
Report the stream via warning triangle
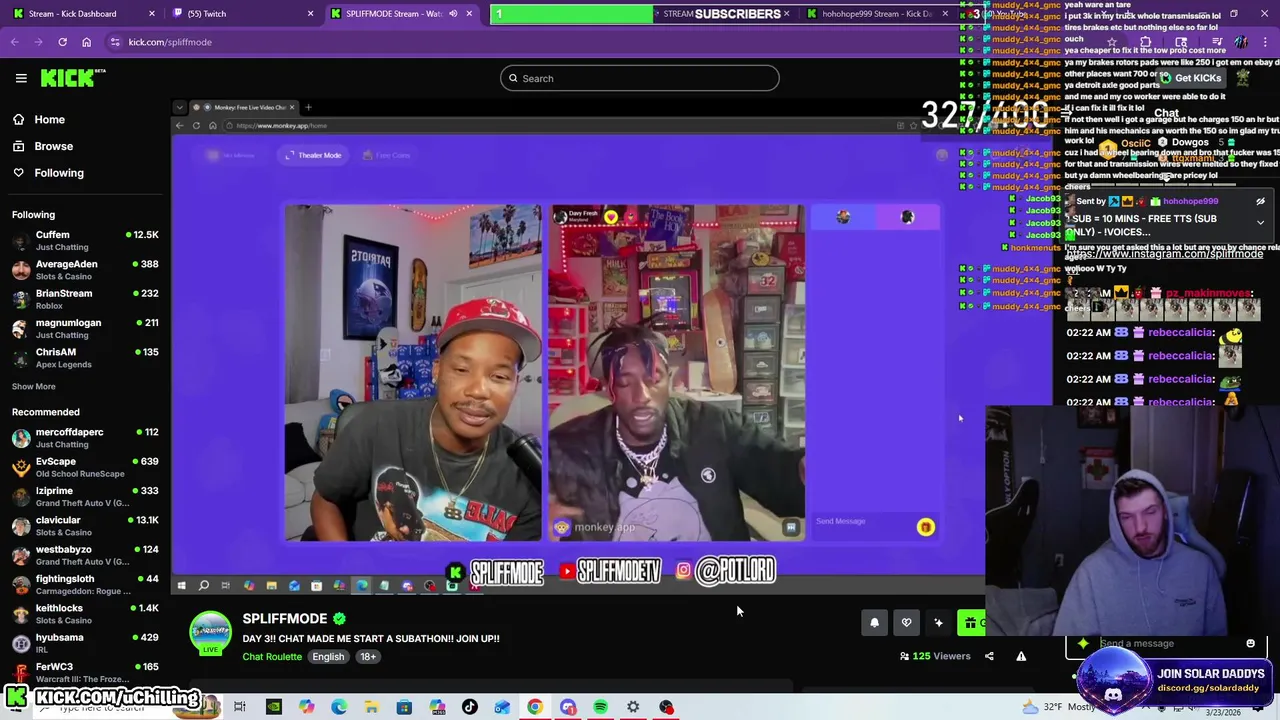[x=1021, y=656]
